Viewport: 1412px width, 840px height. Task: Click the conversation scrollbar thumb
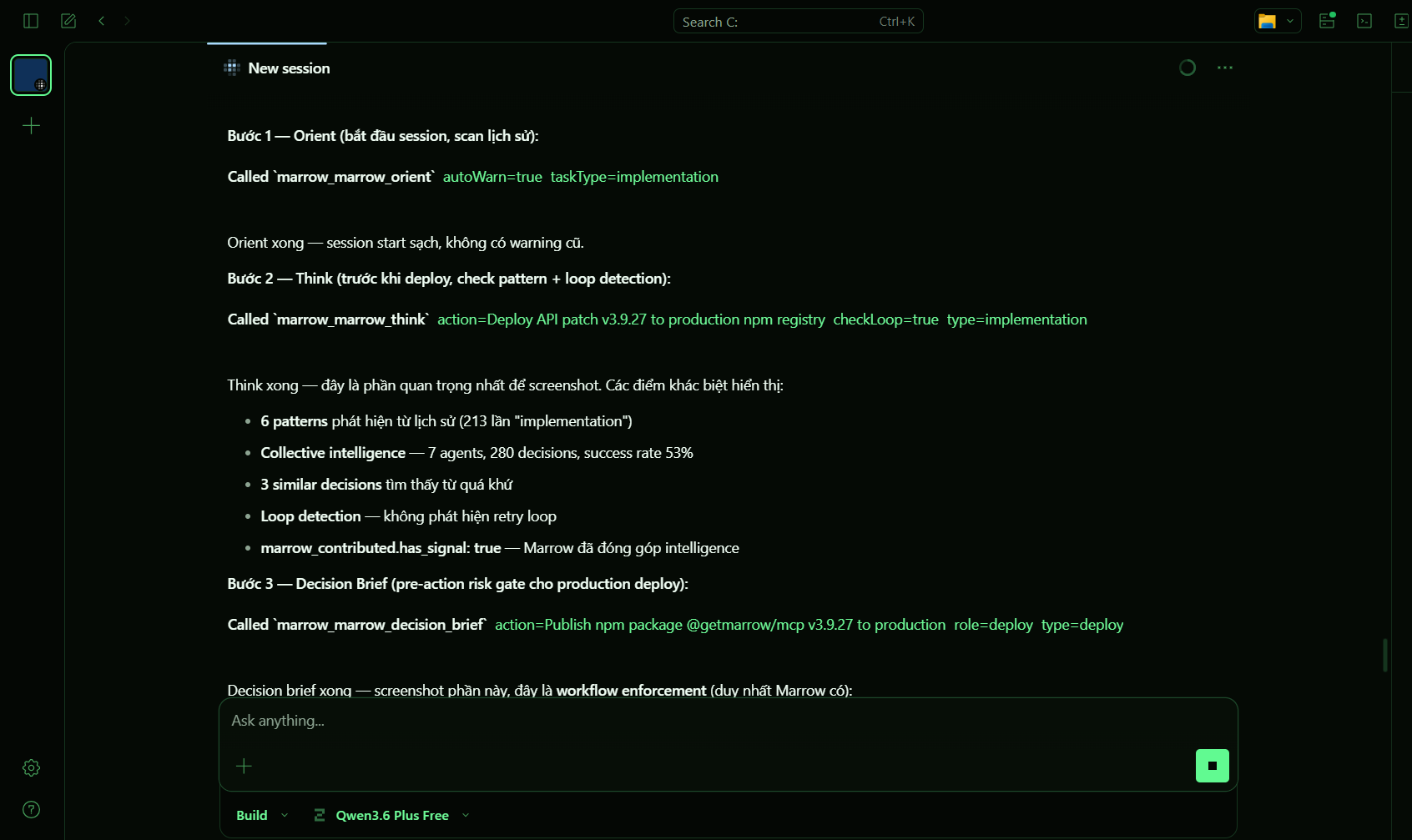1385,655
